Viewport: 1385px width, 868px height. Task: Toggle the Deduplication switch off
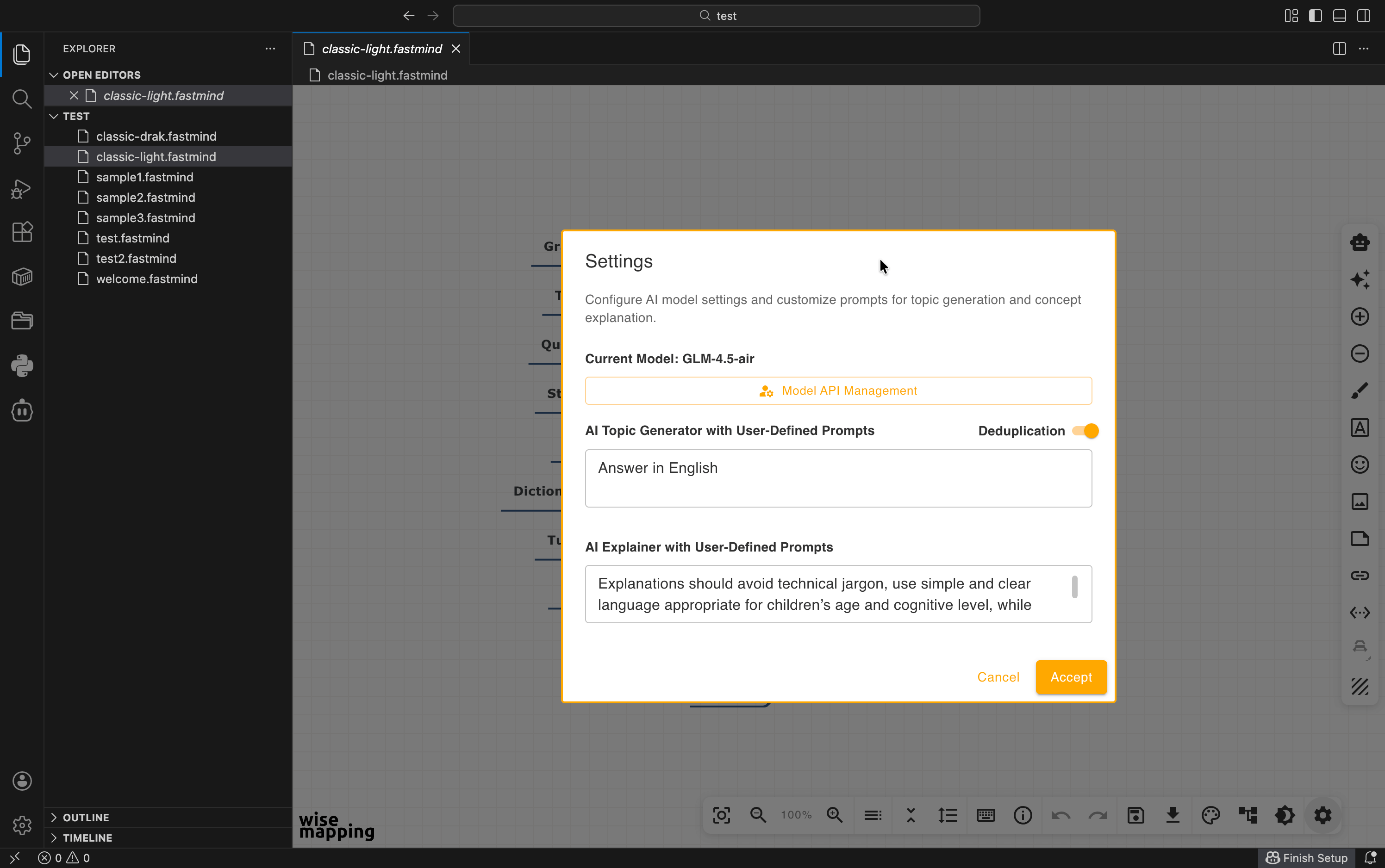coord(1085,431)
